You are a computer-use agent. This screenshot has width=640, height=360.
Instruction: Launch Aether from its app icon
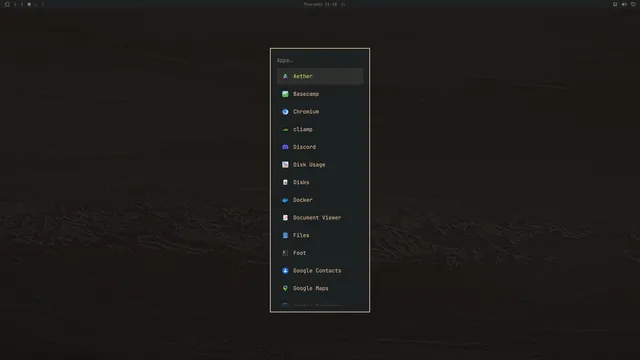point(285,76)
